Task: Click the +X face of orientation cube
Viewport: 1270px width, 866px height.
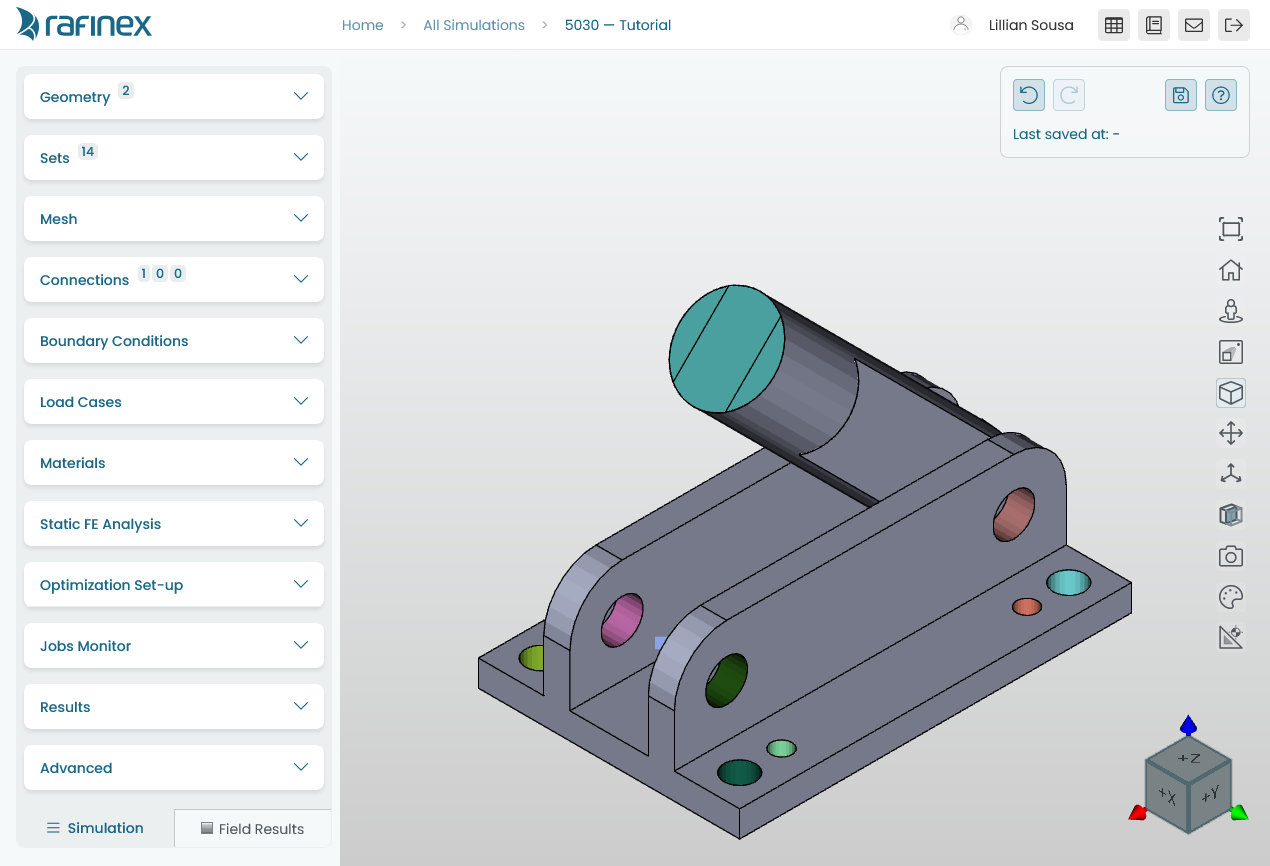Action: pyautogui.click(x=1166, y=797)
